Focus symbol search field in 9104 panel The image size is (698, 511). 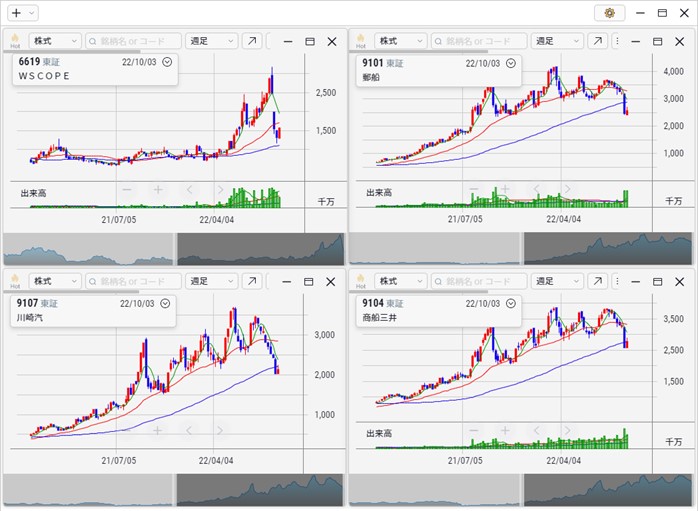479,281
